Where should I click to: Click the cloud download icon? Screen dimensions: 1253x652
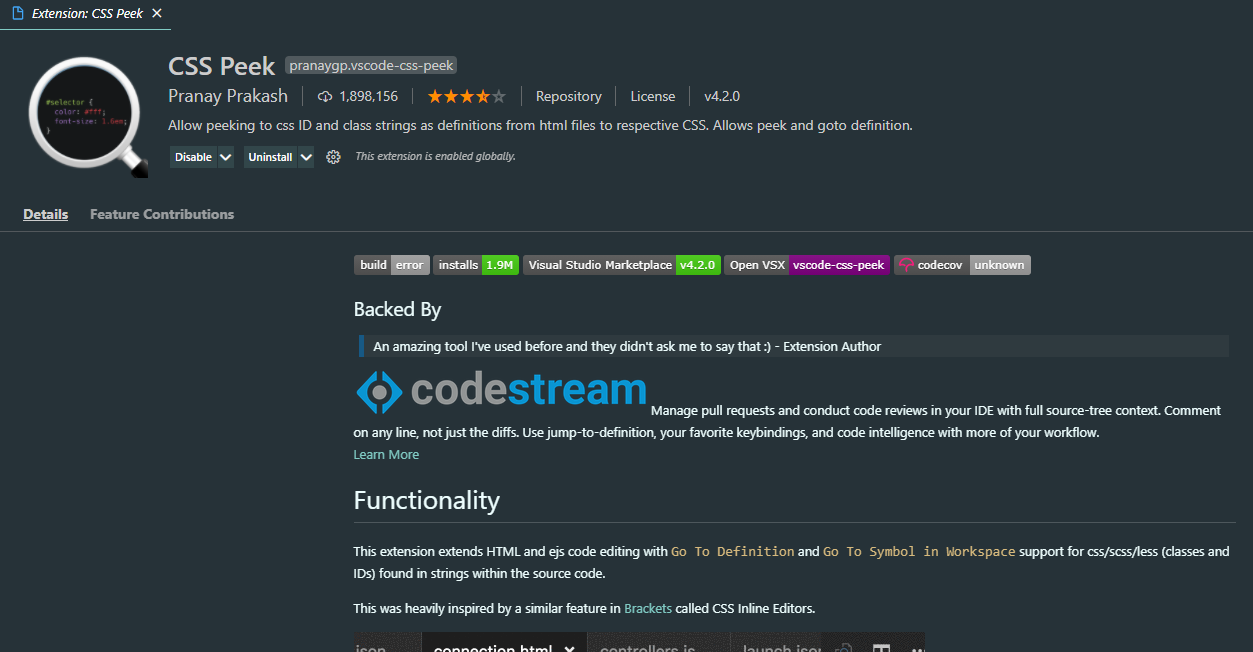pyautogui.click(x=325, y=97)
